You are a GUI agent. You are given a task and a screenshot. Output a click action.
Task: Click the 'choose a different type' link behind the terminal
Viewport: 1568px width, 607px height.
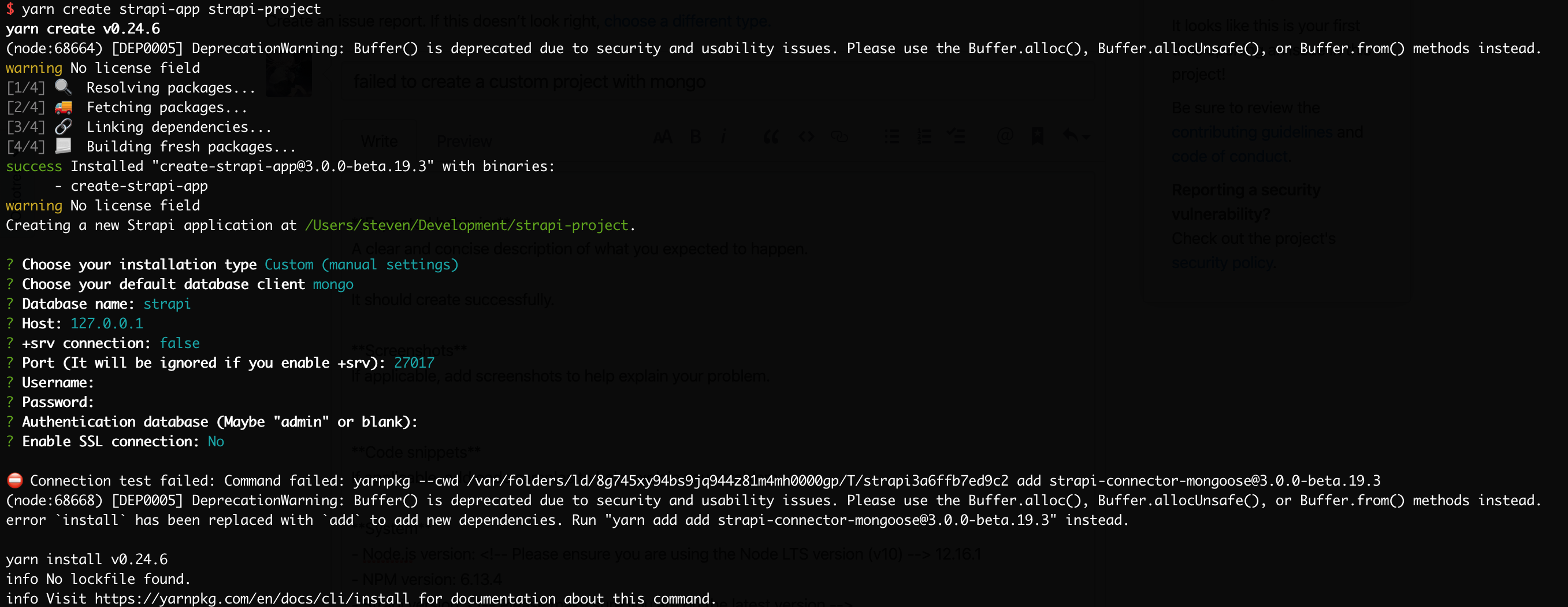coord(686,21)
